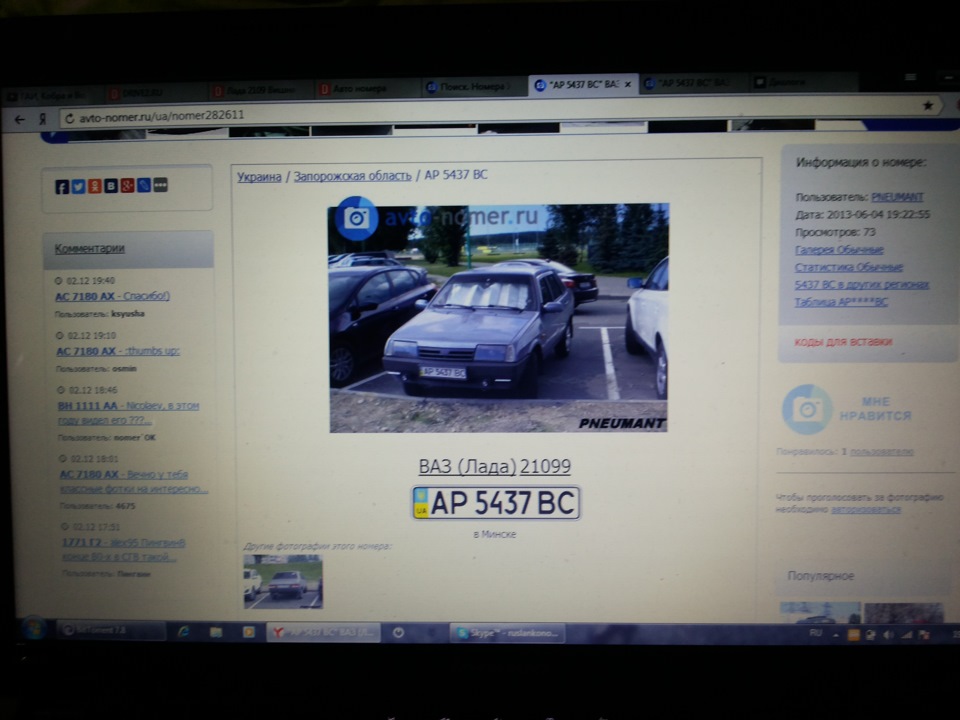Click the camera 'Мне нравится' like icon
960x720 pixels.
point(808,409)
